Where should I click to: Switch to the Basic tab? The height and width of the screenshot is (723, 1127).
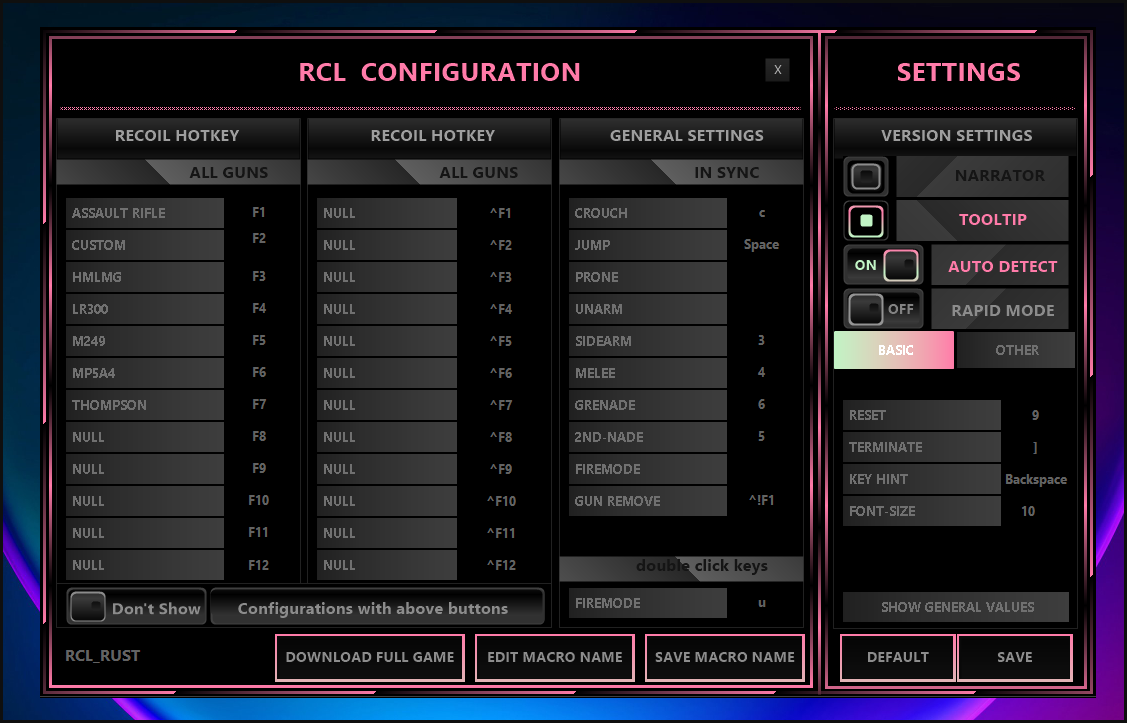(x=894, y=350)
